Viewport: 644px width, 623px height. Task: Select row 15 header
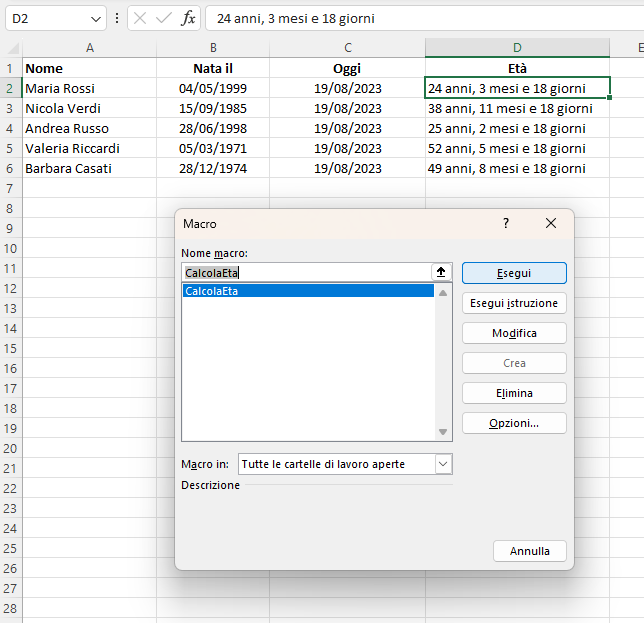10,349
